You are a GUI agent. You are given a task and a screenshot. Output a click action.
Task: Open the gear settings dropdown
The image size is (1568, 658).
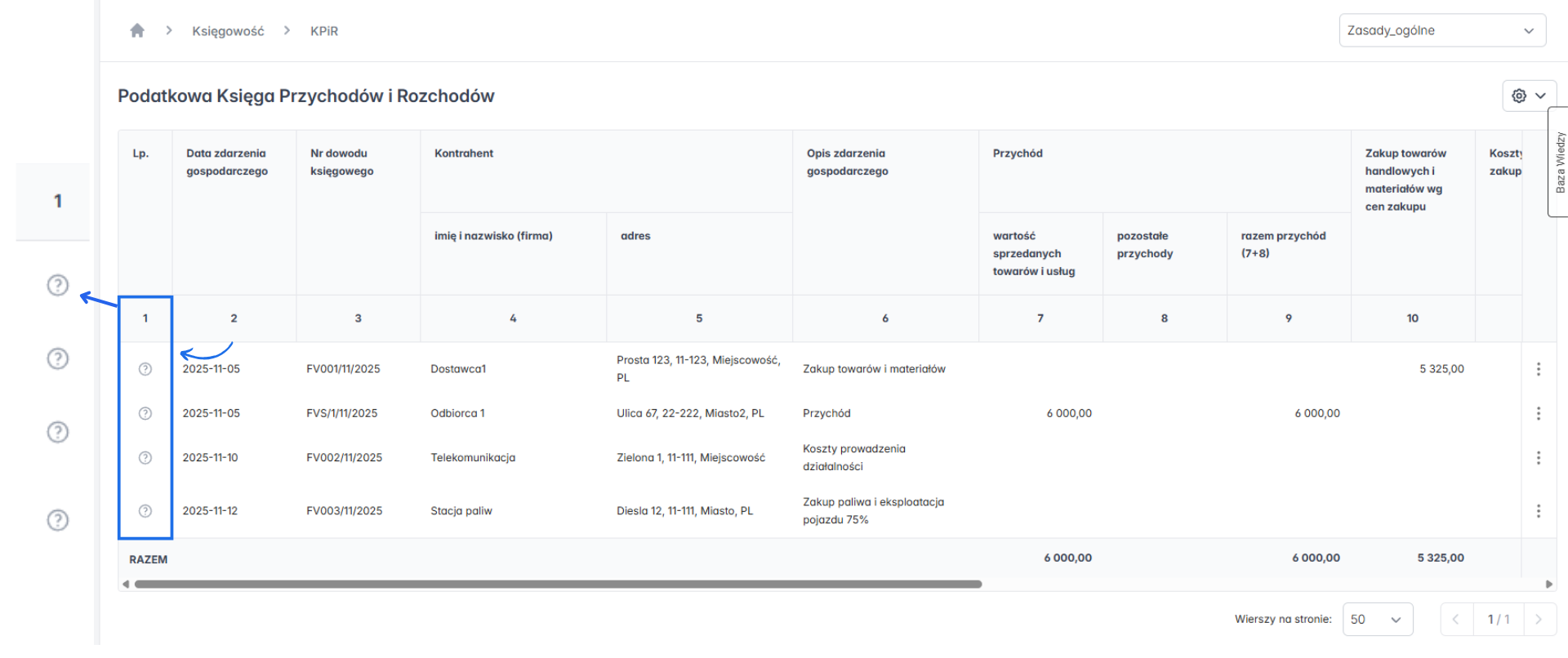point(1529,96)
